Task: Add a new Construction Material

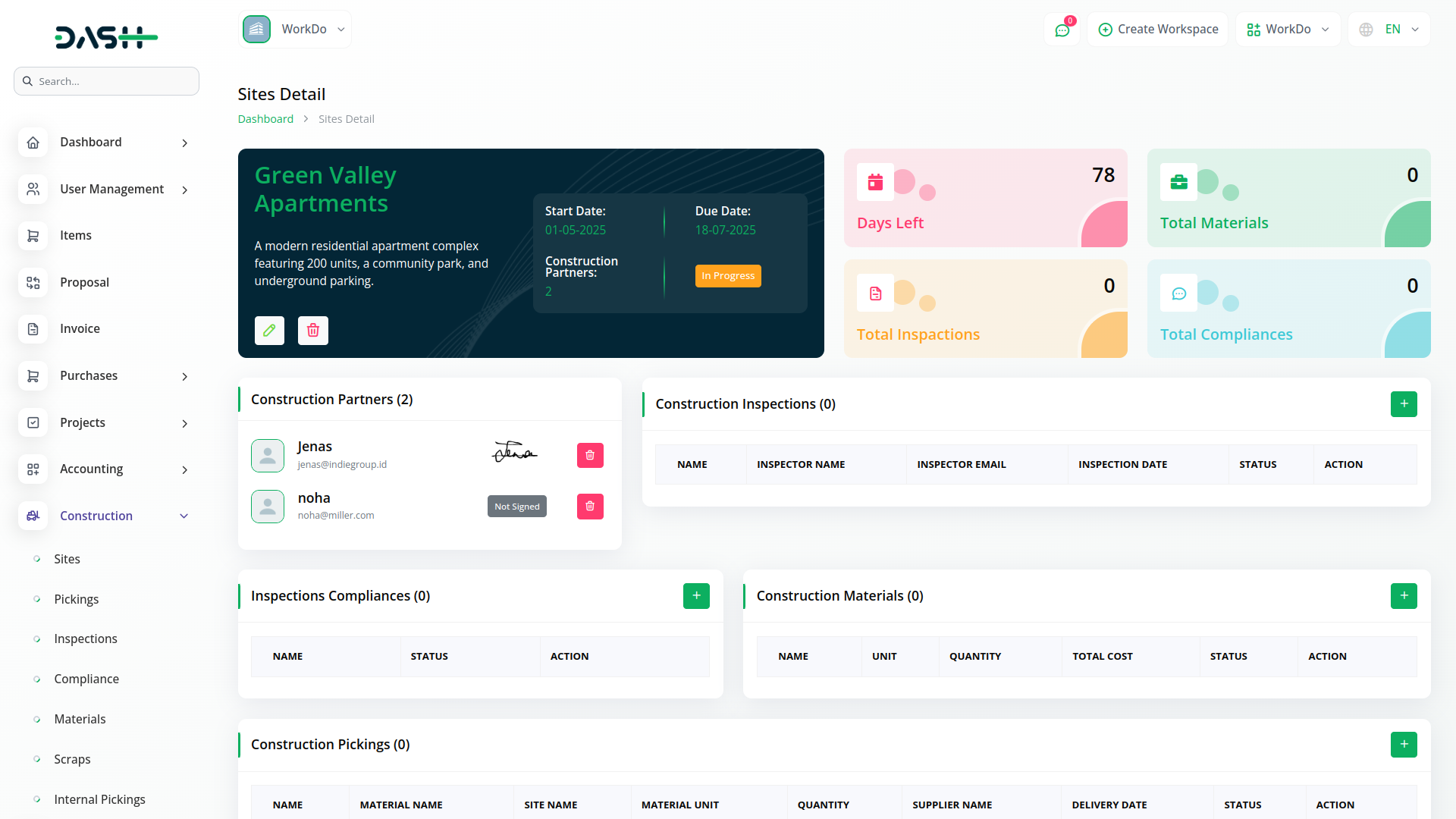Action: point(1403,596)
